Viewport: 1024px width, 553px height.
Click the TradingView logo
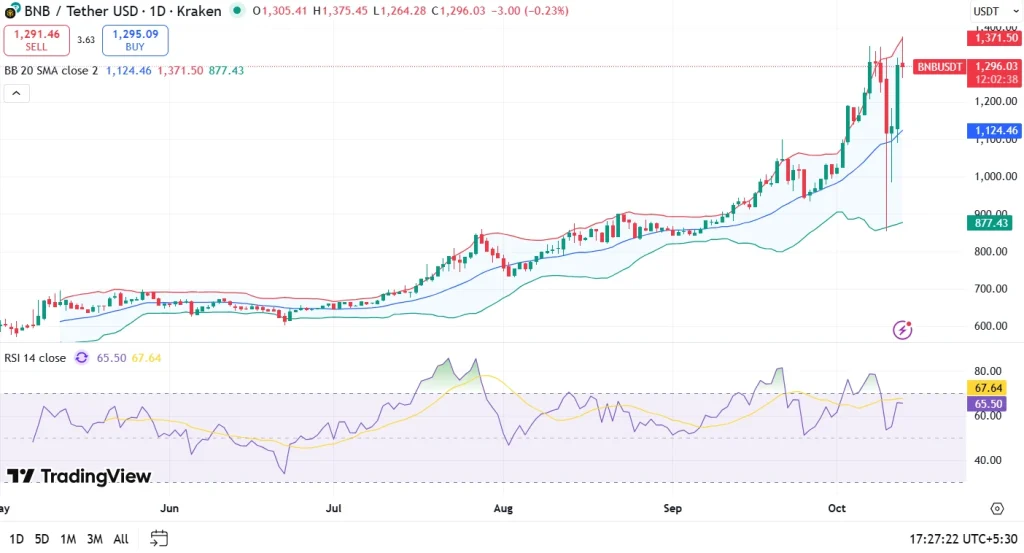79,476
